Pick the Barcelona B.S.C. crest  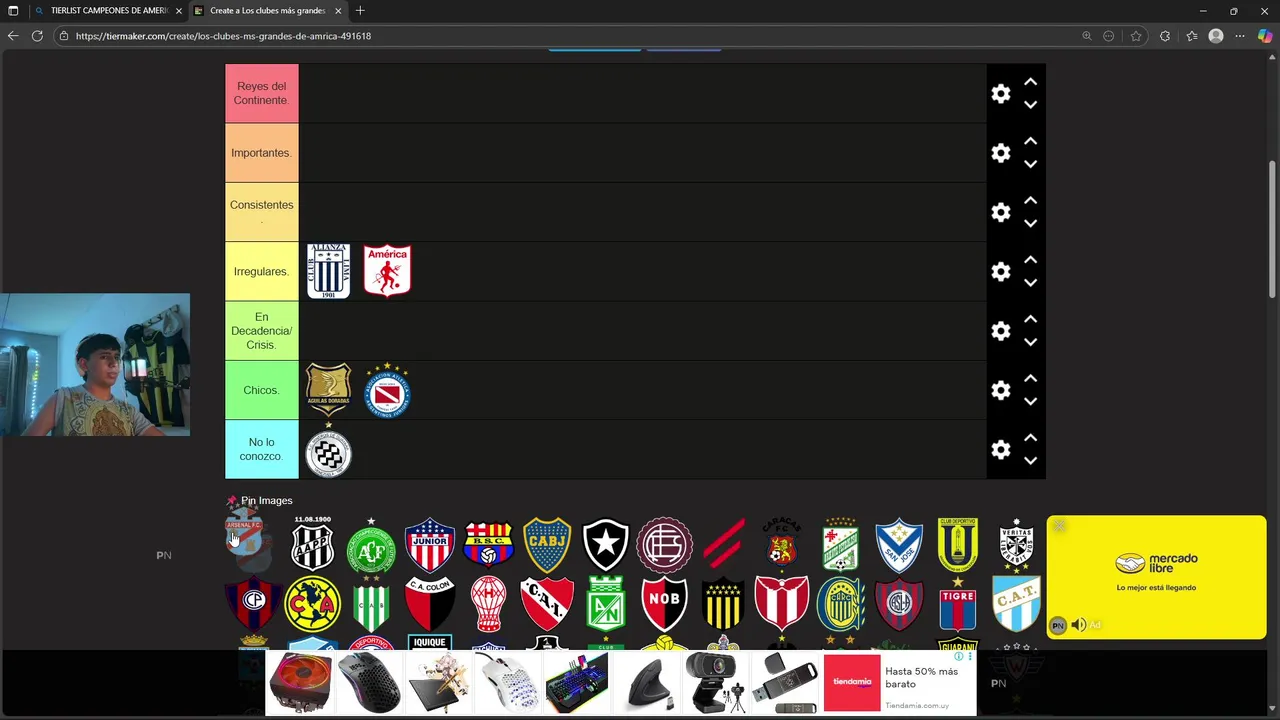488,545
